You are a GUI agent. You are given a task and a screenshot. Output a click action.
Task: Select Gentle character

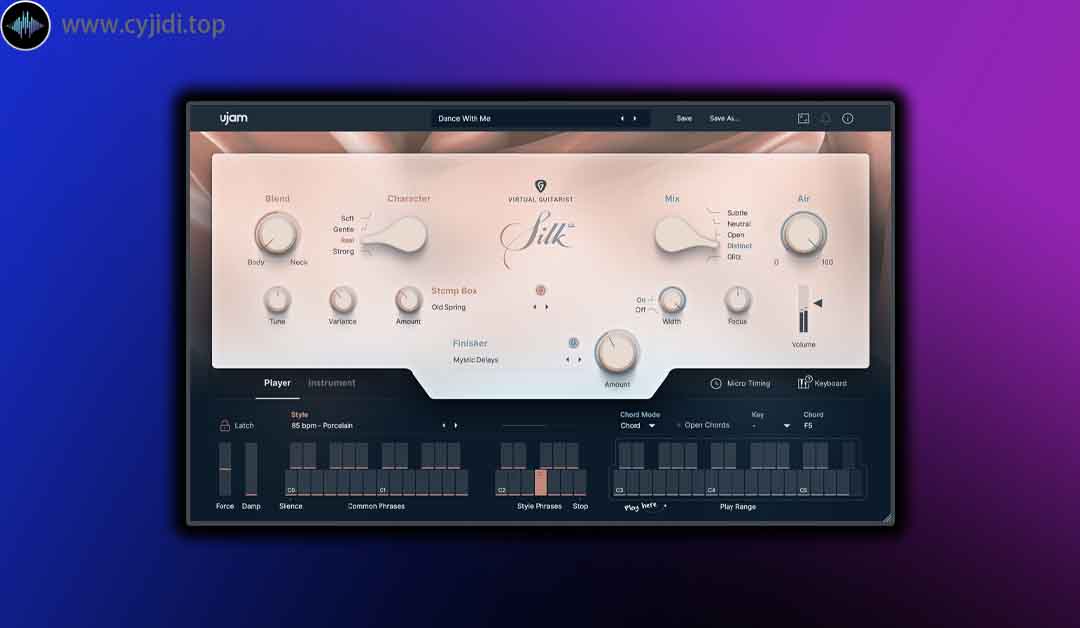click(344, 229)
